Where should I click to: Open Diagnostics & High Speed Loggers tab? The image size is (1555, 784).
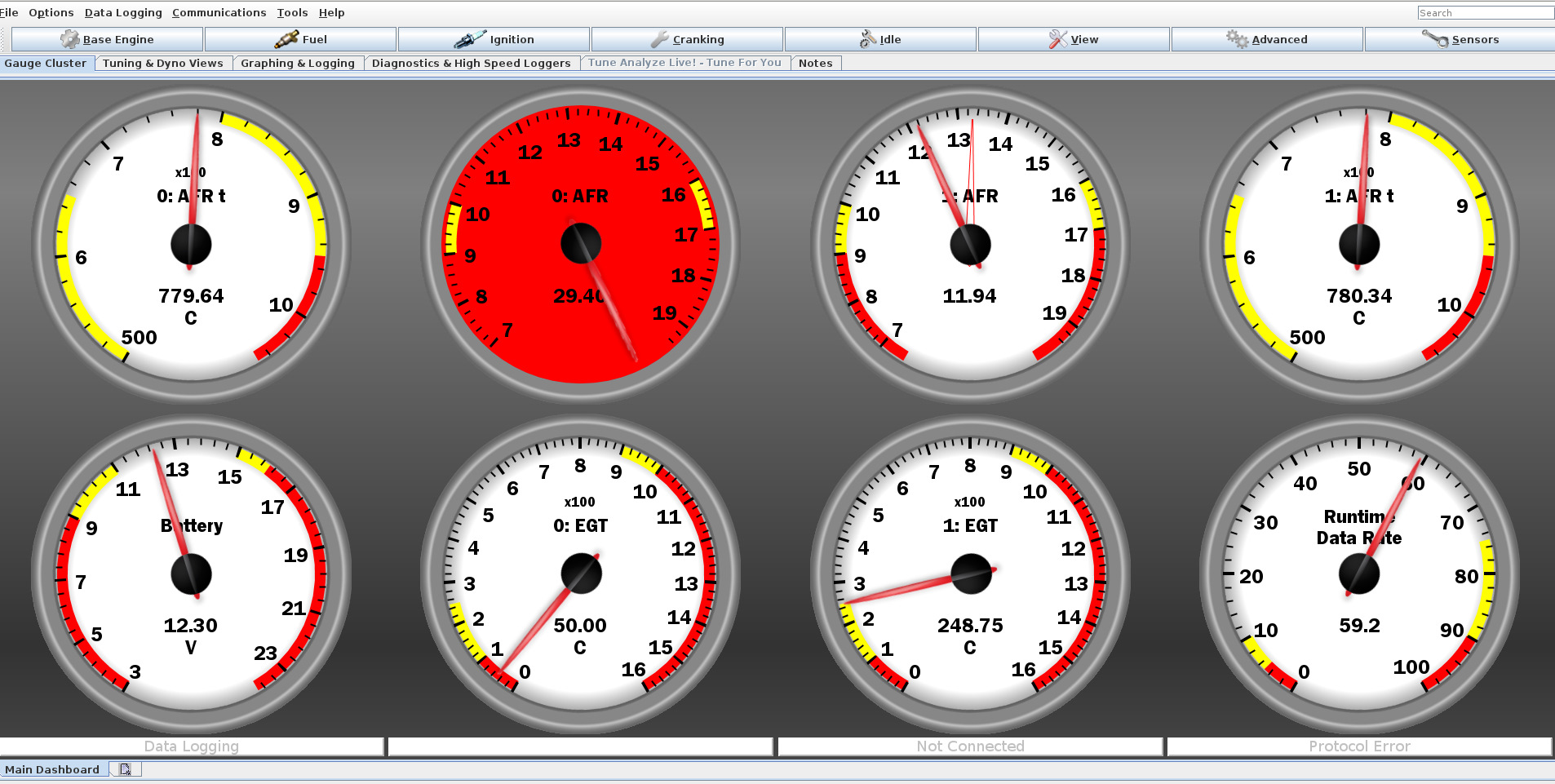pos(471,63)
